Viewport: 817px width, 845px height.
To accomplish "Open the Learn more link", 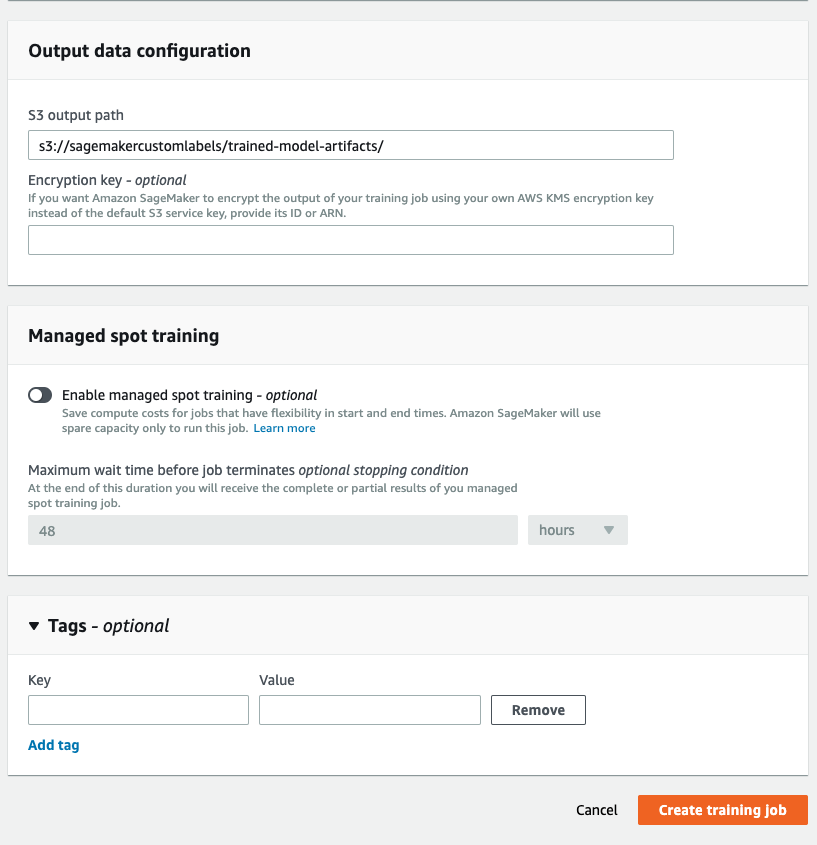I will point(284,428).
